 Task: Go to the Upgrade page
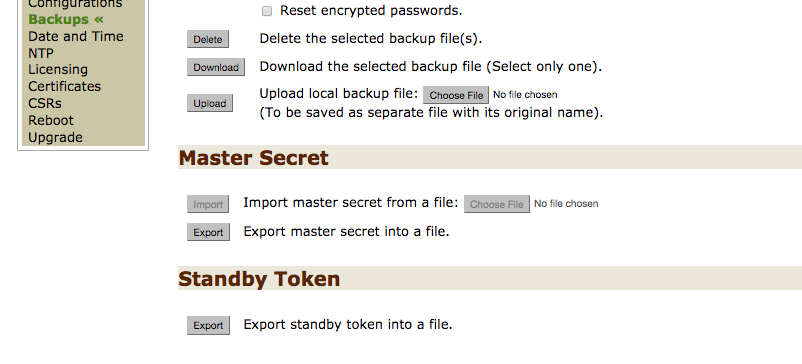[x=55, y=138]
